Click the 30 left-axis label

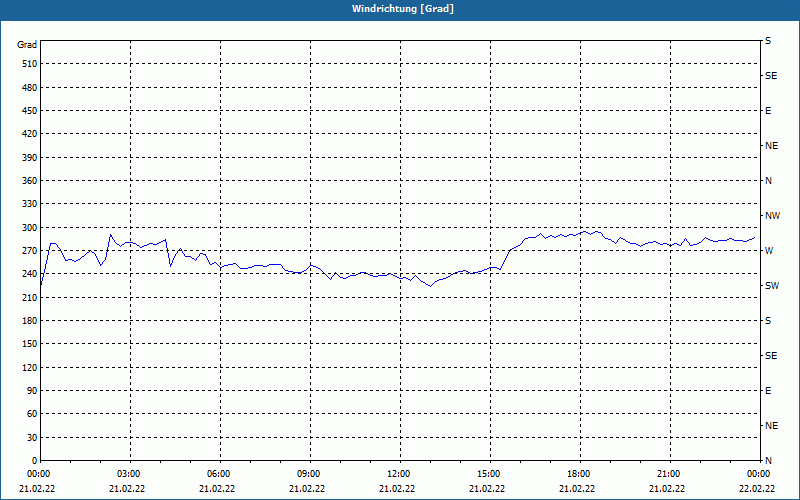[x=31, y=438]
